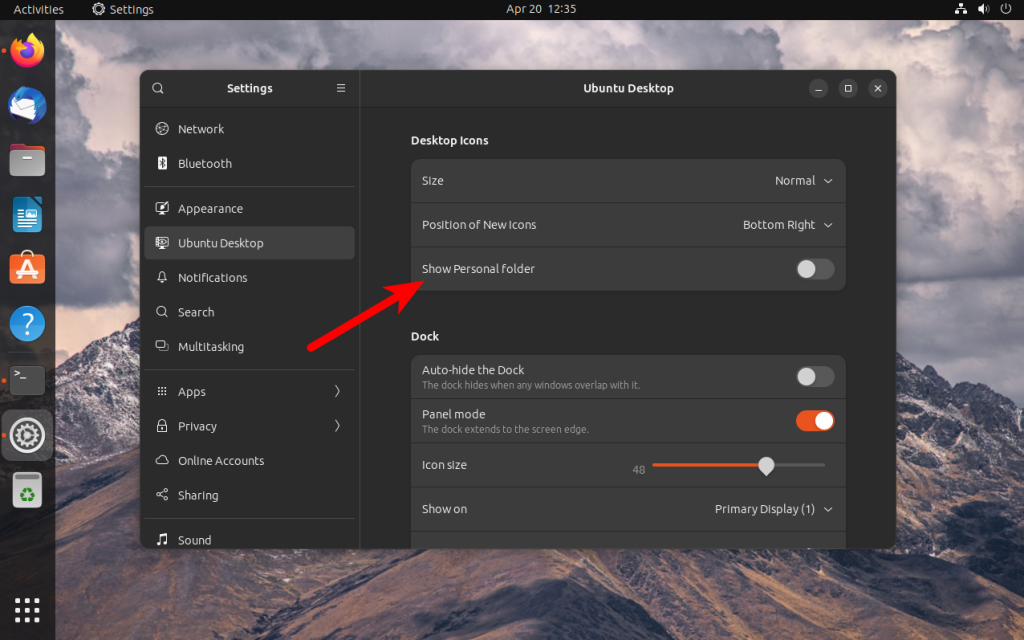1024x640 pixels.
Task: Turn off Panel mode switch
Action: [815, 421]
